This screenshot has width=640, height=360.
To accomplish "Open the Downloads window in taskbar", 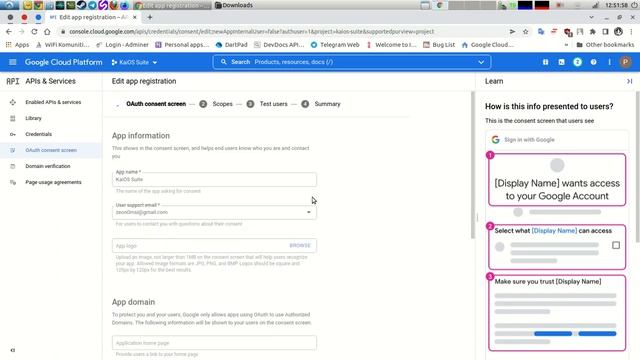I will 234,5.
